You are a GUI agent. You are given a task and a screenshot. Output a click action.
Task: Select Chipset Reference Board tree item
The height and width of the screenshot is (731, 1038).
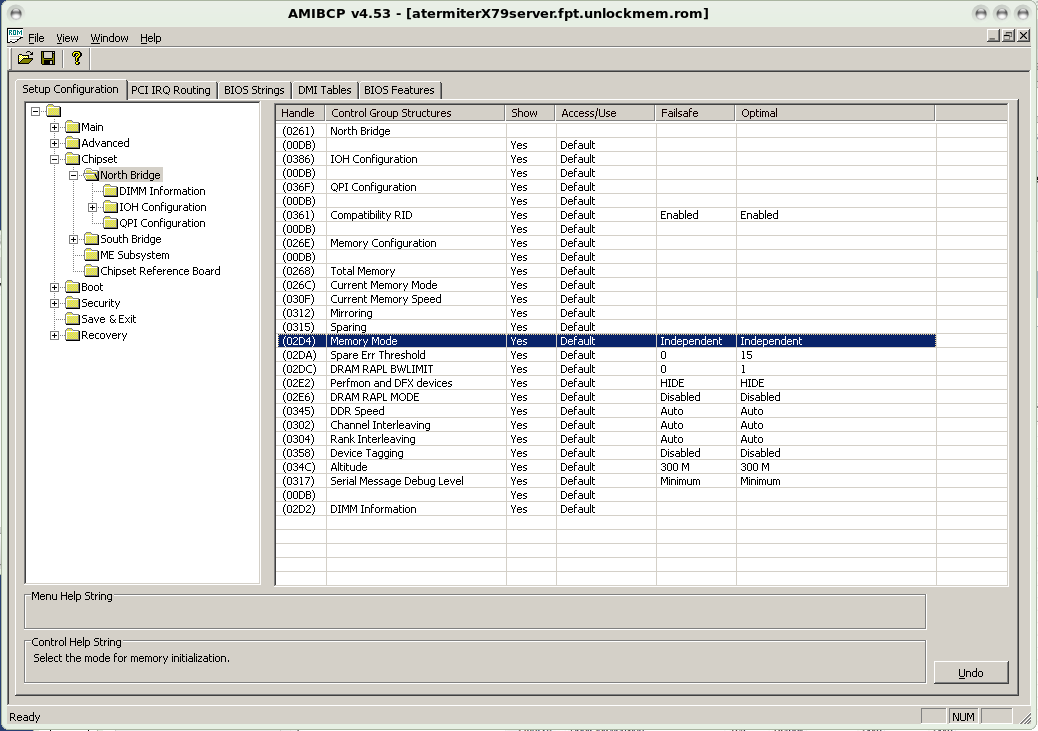point(160,271)
